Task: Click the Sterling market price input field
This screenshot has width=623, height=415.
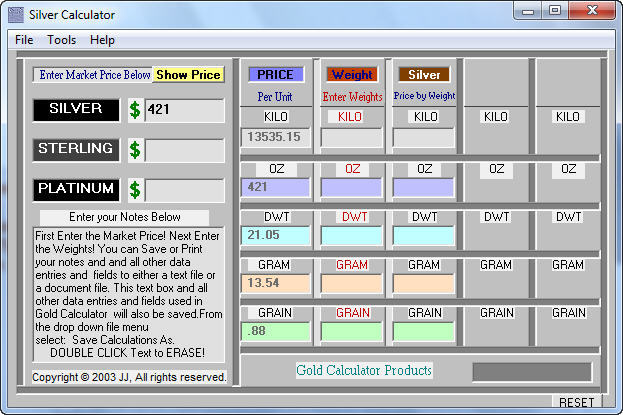Action: pos(184,150)
